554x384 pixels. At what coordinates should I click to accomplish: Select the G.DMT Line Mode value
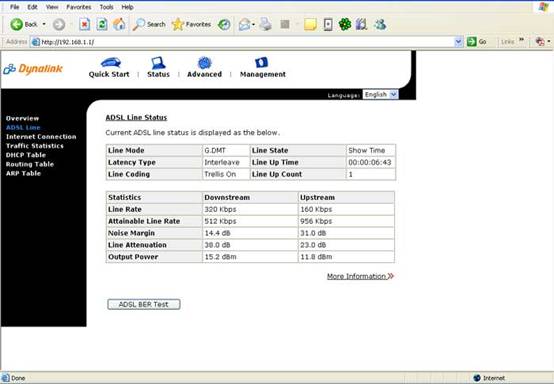click(x=215, y=150)
